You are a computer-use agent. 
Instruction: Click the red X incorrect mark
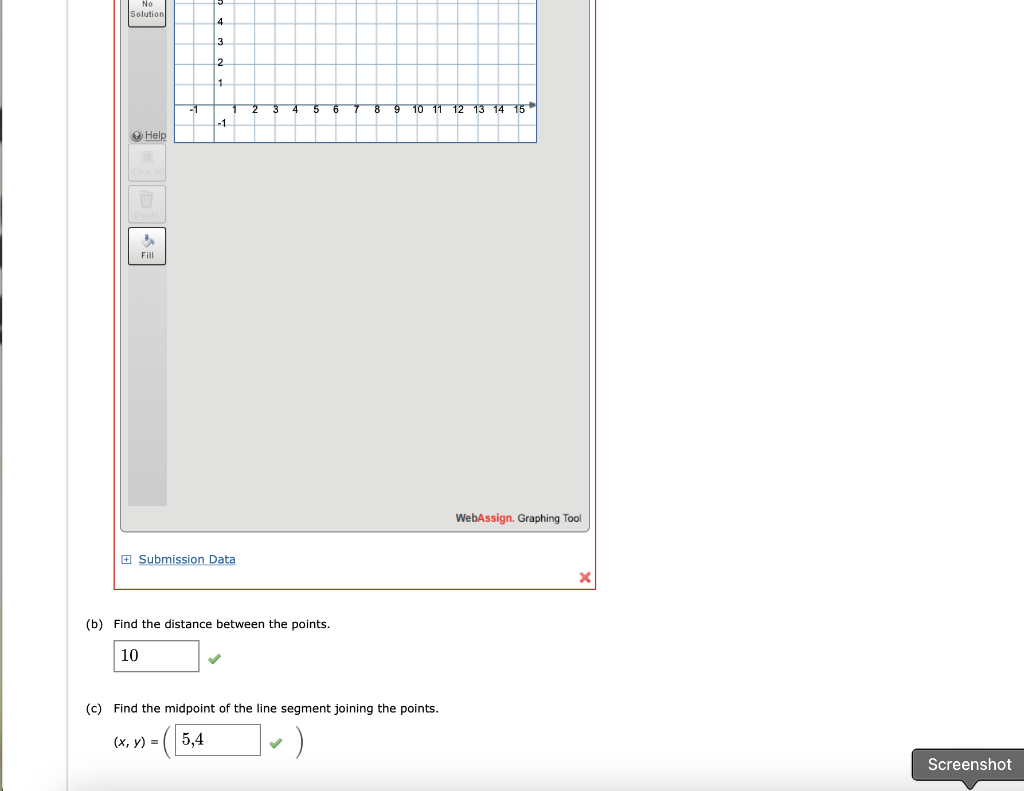584,577
